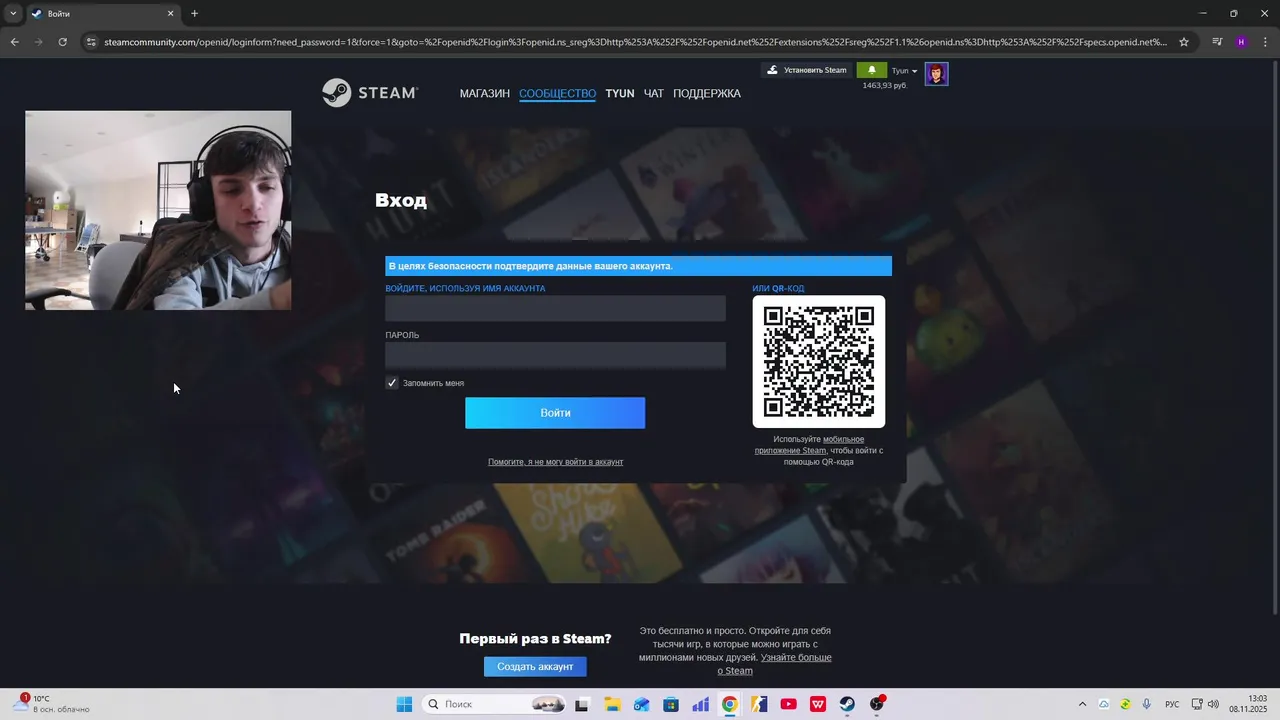Open the Chrome profile H avatar
Image resolution: width=1280 pixels, height=720 pixels.
1241,42
